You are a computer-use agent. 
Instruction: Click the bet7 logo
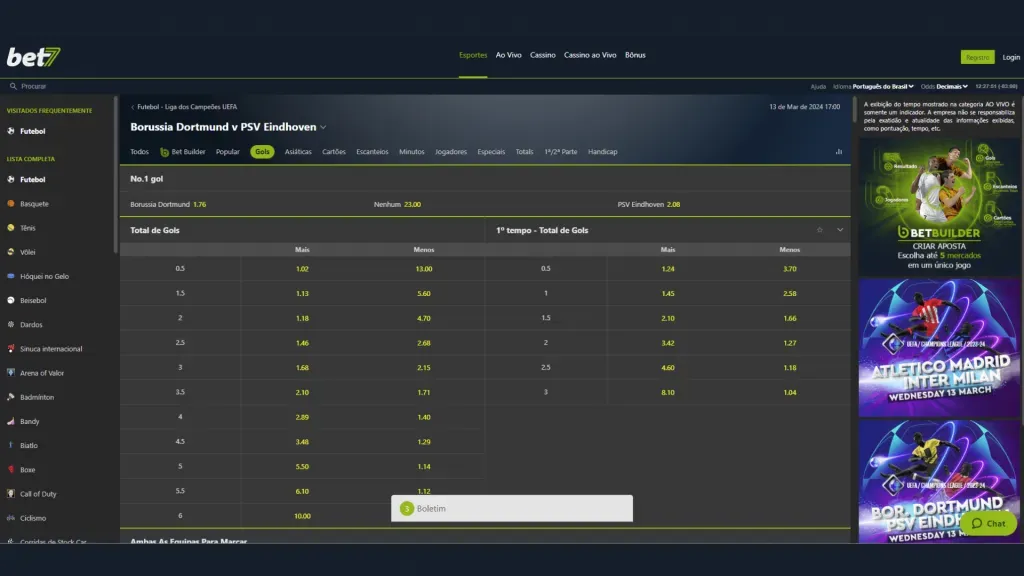33,57
